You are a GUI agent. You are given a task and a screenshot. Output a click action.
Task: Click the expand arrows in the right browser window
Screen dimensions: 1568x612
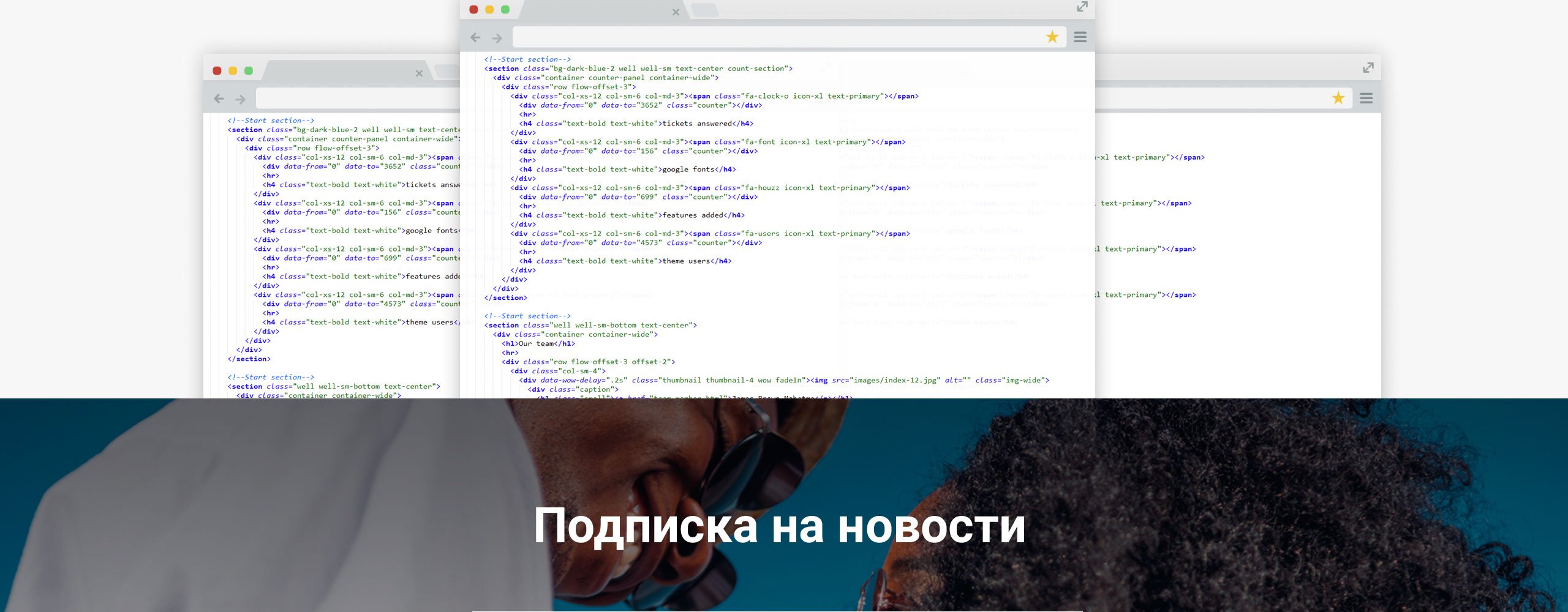(1368, 67)
